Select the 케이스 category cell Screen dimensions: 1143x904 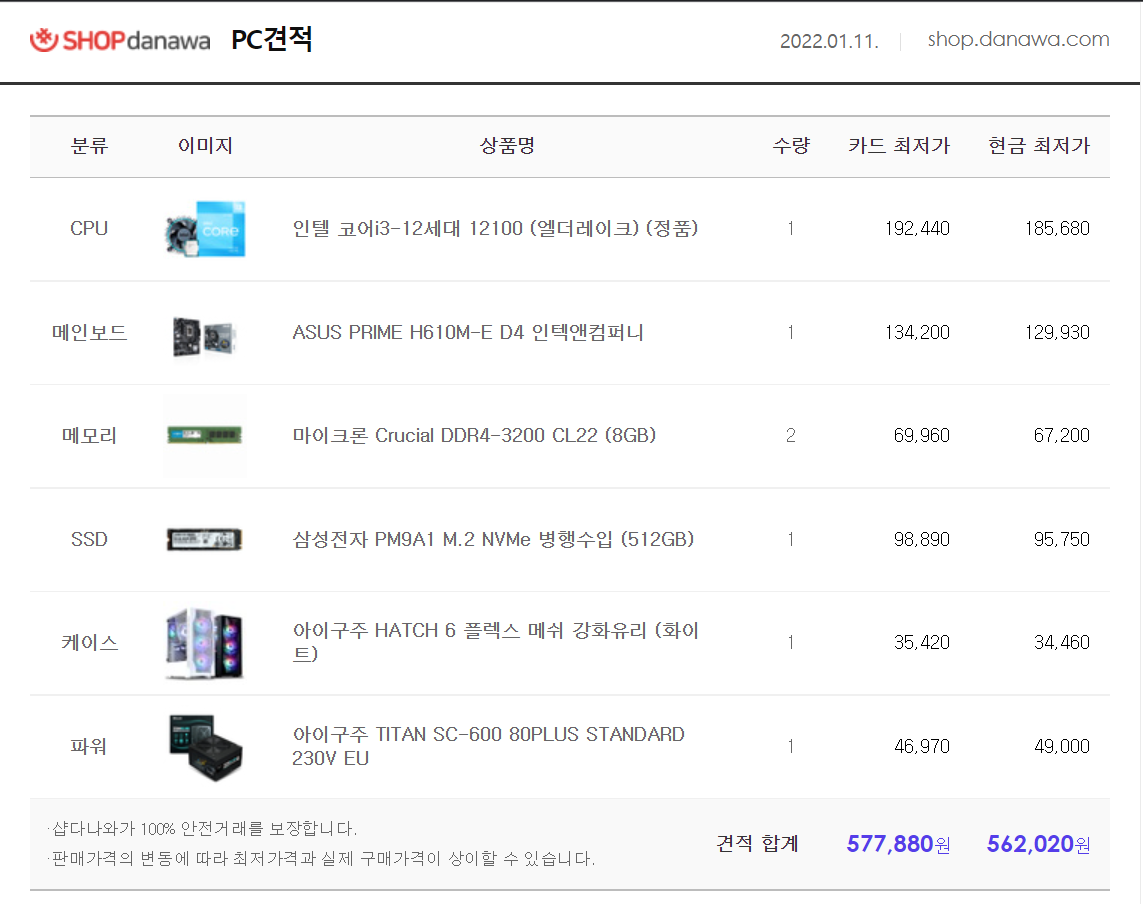pyautogui.click(x=89, y=643)
